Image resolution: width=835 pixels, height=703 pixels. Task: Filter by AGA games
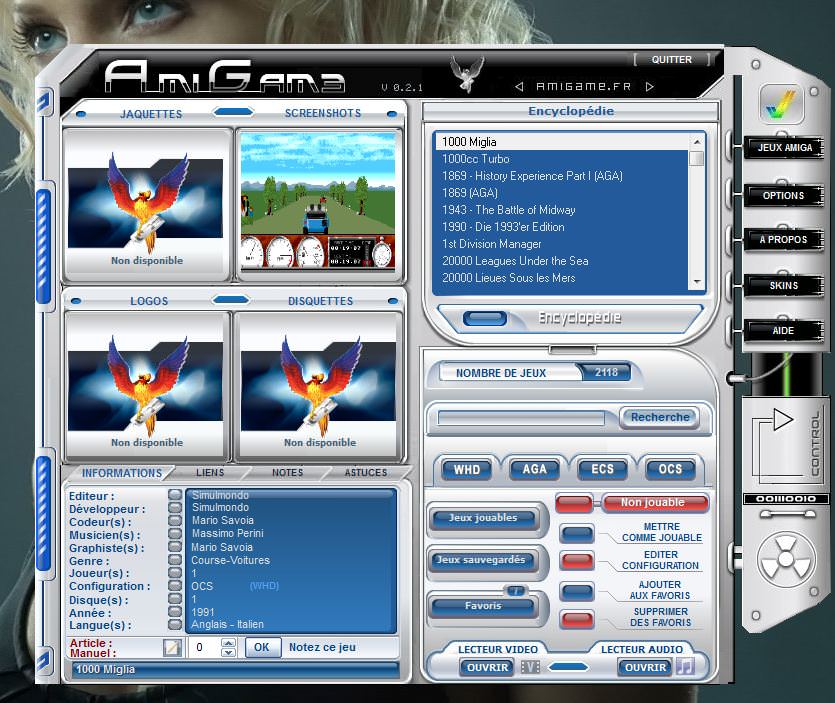tap(534, 469)
